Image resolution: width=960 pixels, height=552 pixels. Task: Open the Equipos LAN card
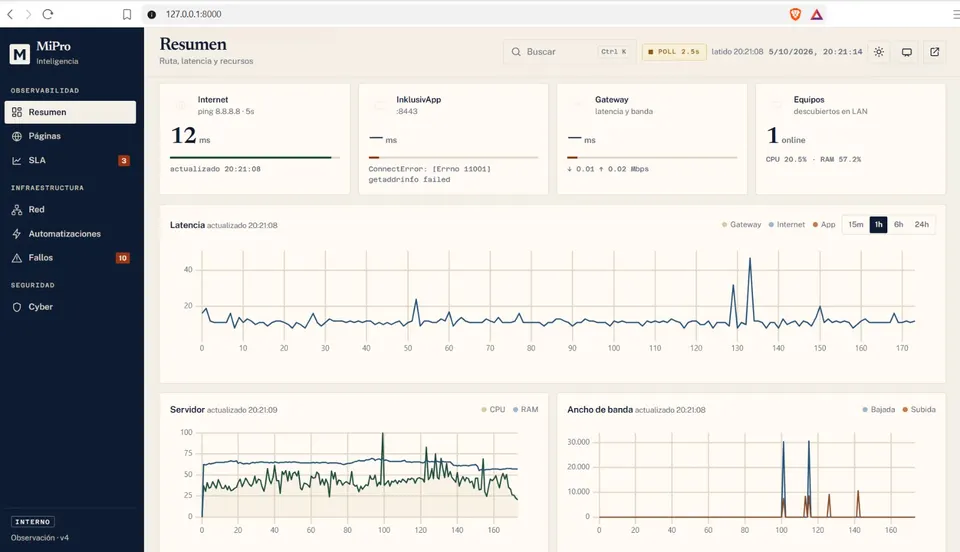[x=850, y=139]
